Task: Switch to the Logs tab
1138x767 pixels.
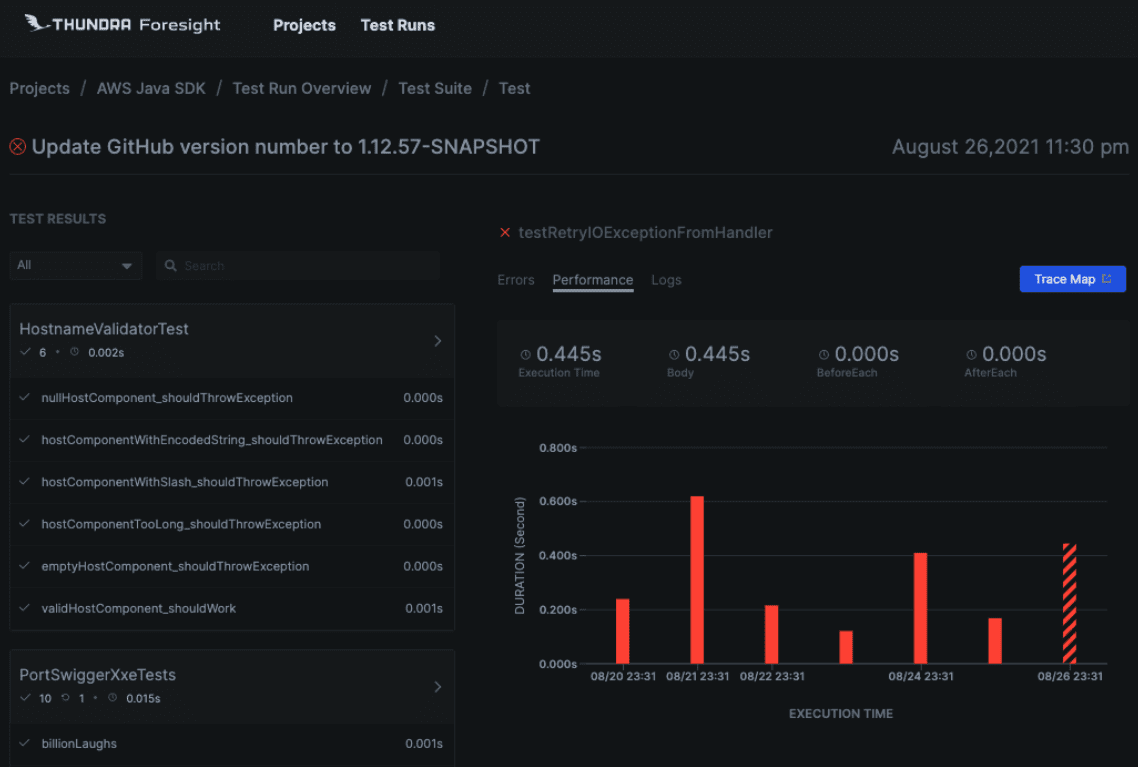Action: tap(666, 280)
